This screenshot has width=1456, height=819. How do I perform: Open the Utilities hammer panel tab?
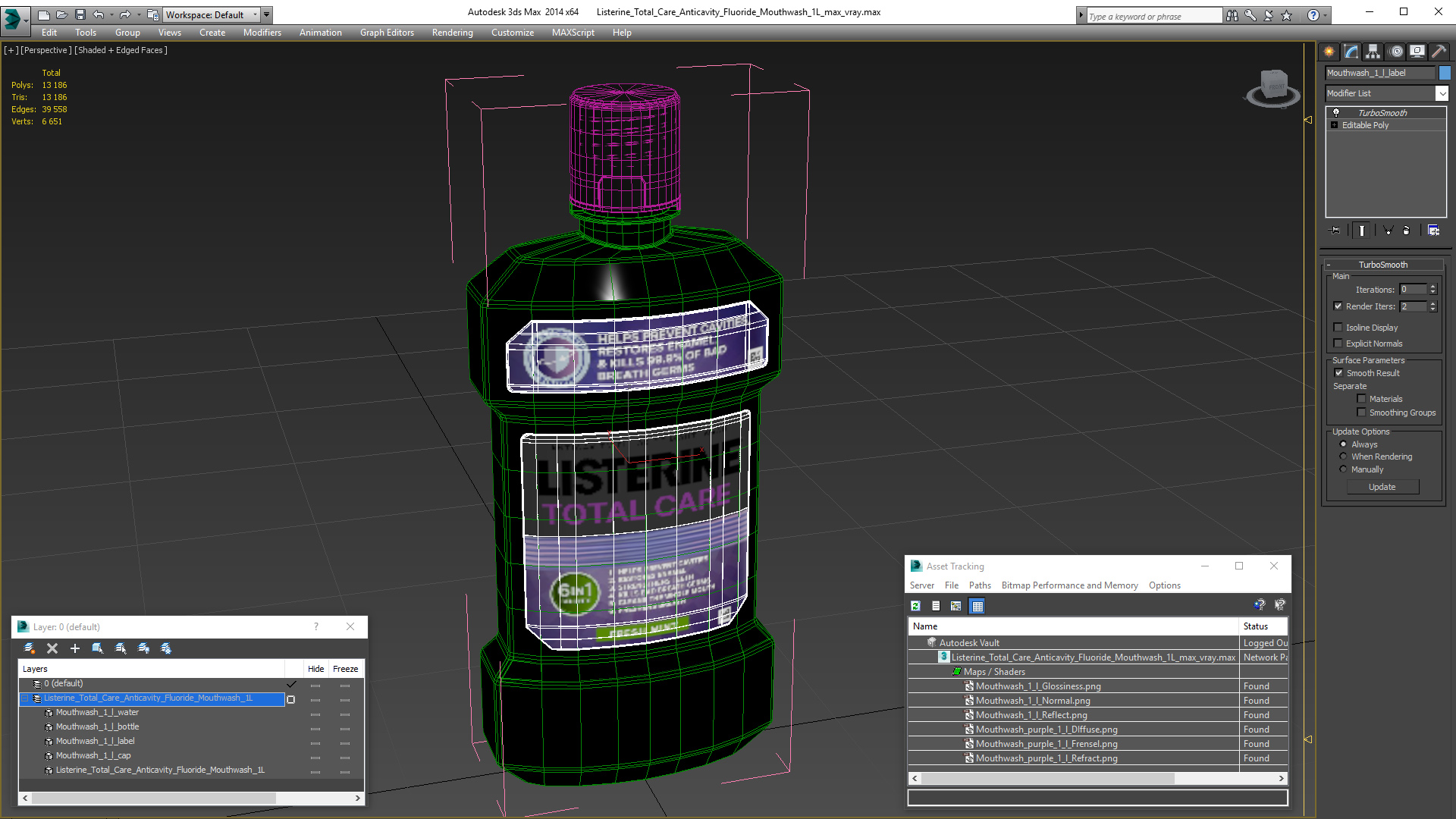coord(1439,52)
